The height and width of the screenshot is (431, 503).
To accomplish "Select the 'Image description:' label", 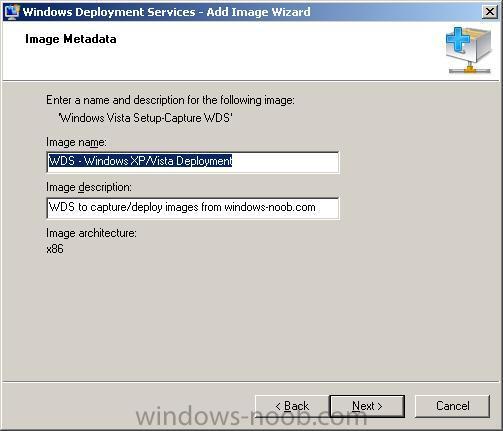I will click(89, 187).
